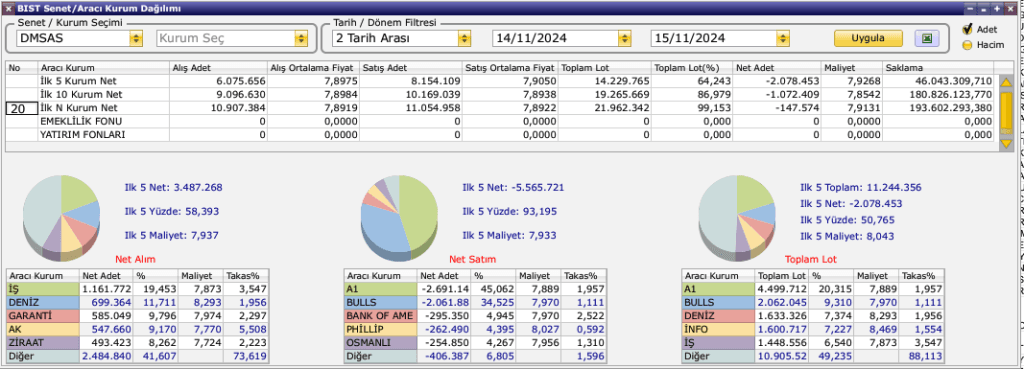Screen dimensions: 1024x369
Task: Click the green İŞ color cell in Net Alım
Action: coord(42,289)
